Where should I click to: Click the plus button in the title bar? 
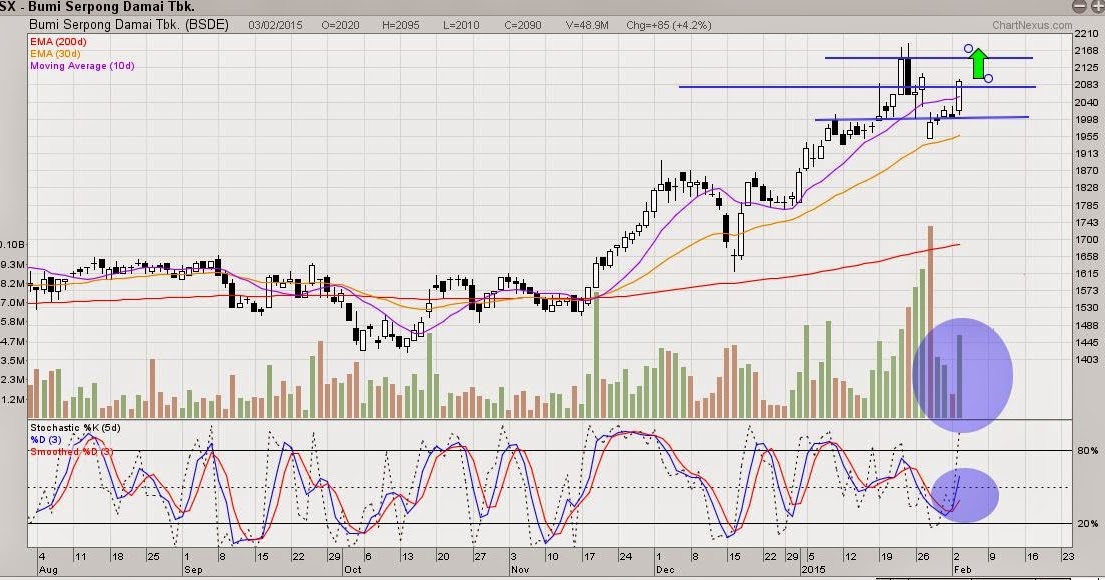[x=1097, y=6]
